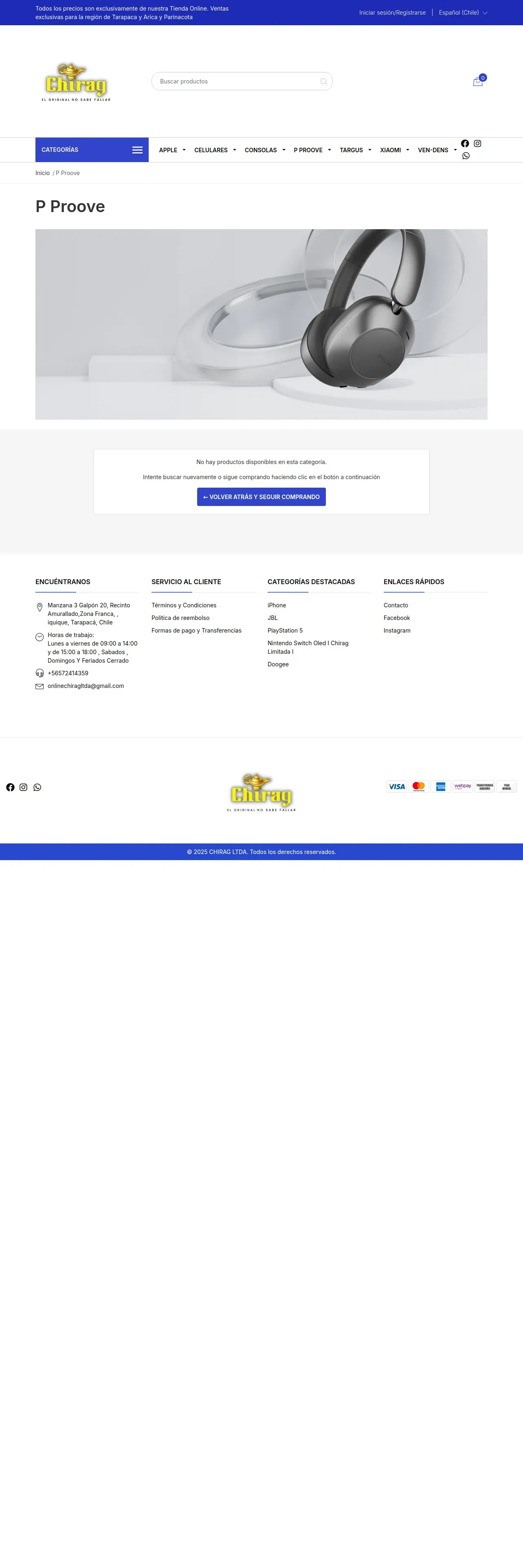Open Facebook quick link in footer
523x1568 pixels.
(397, 618)
